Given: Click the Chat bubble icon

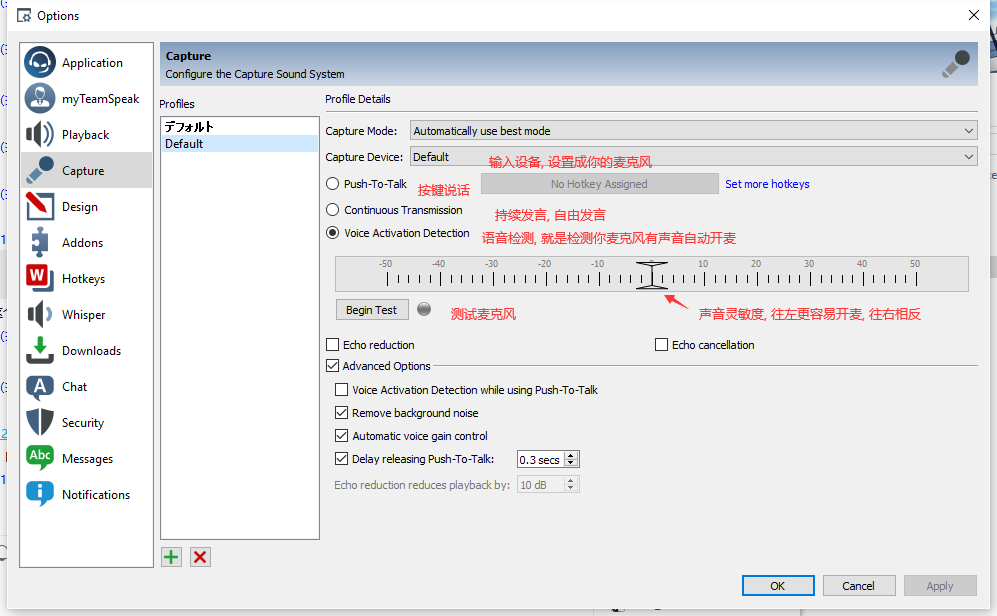Looking at the screenshot, I should (39, 387).
